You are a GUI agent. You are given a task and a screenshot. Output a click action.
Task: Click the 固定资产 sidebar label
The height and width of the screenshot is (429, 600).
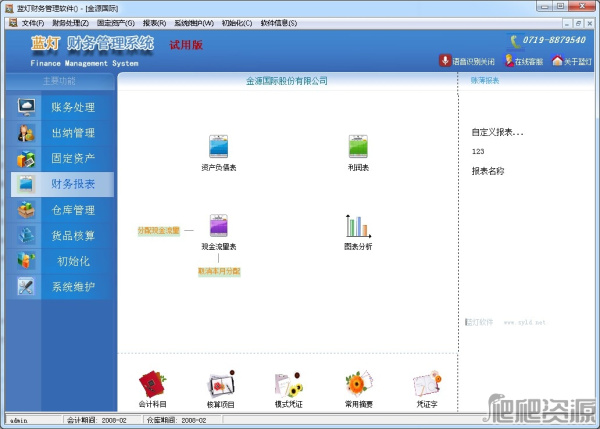pyautogui.click(x=73, y=158)
